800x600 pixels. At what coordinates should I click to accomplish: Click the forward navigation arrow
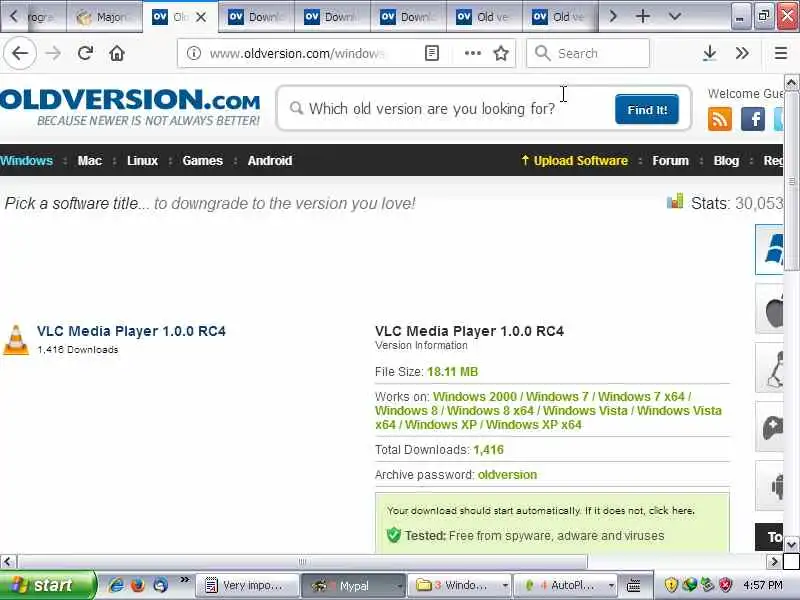[x=53, y=53]
